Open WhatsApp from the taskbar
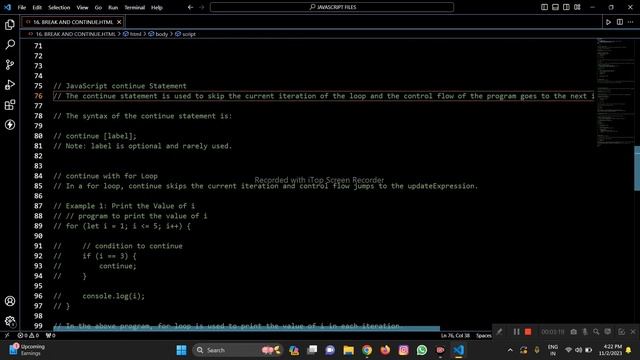Image resolution: width=640 pixels, height=360 pixels. (422, 350)
